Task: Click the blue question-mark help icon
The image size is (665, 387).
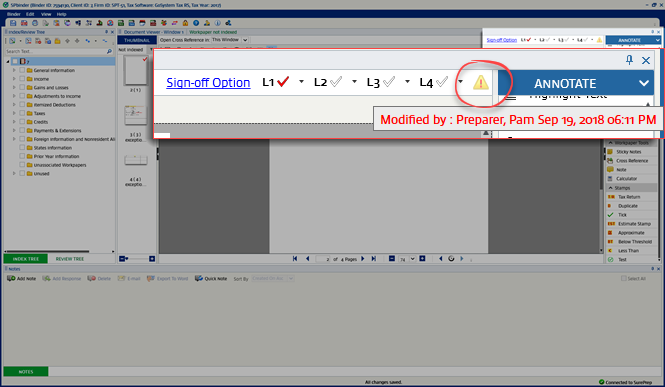Action: tap(196, 23)
